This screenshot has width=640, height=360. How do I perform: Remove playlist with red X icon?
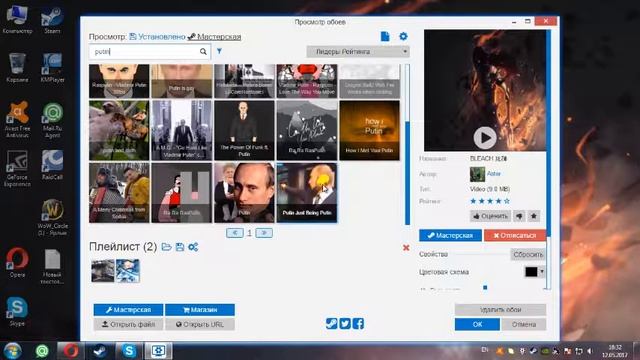coord(406,247)
